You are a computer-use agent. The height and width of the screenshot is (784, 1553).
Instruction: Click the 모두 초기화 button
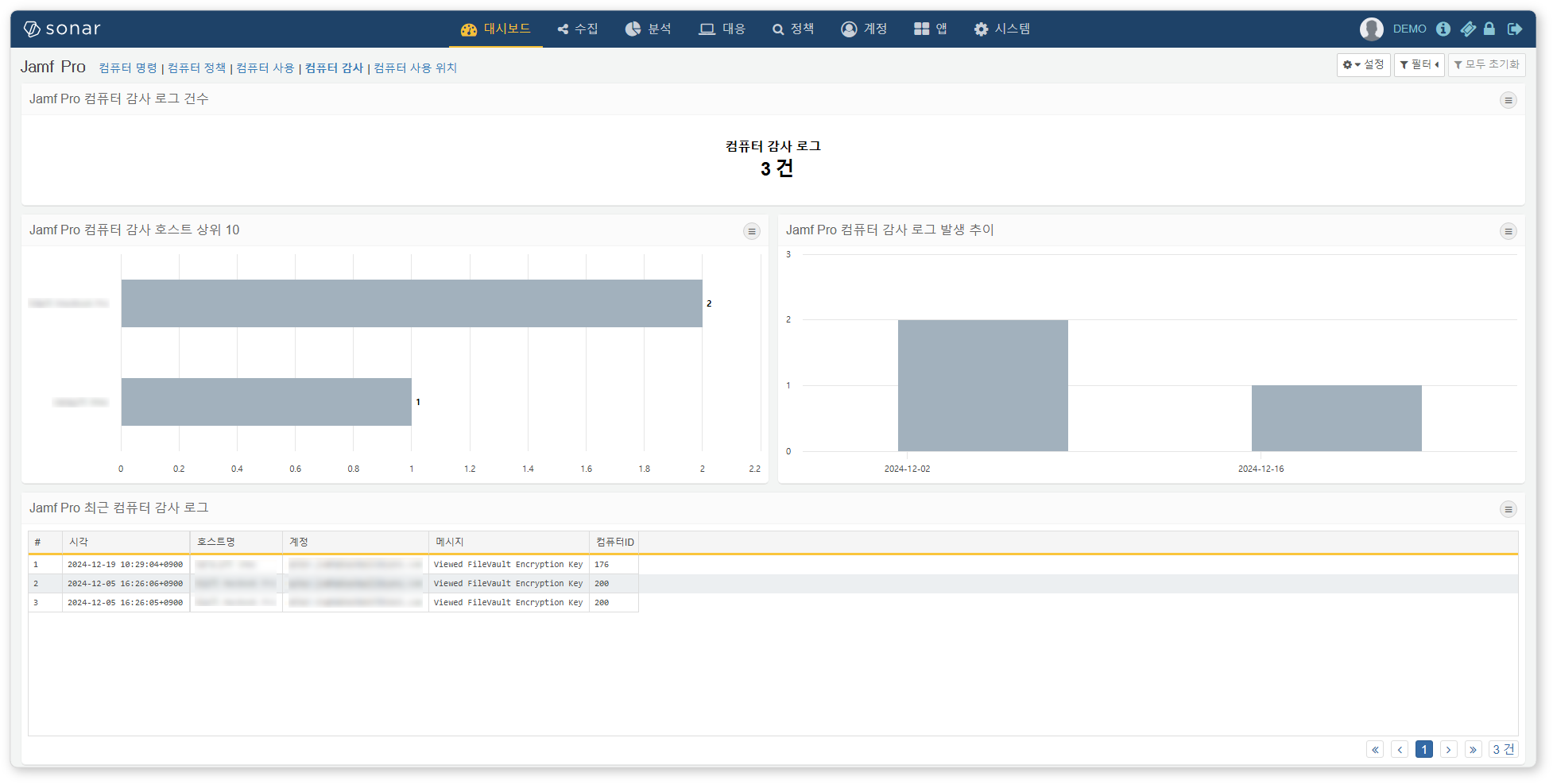pyautogui.click(x=1486, y=64)
